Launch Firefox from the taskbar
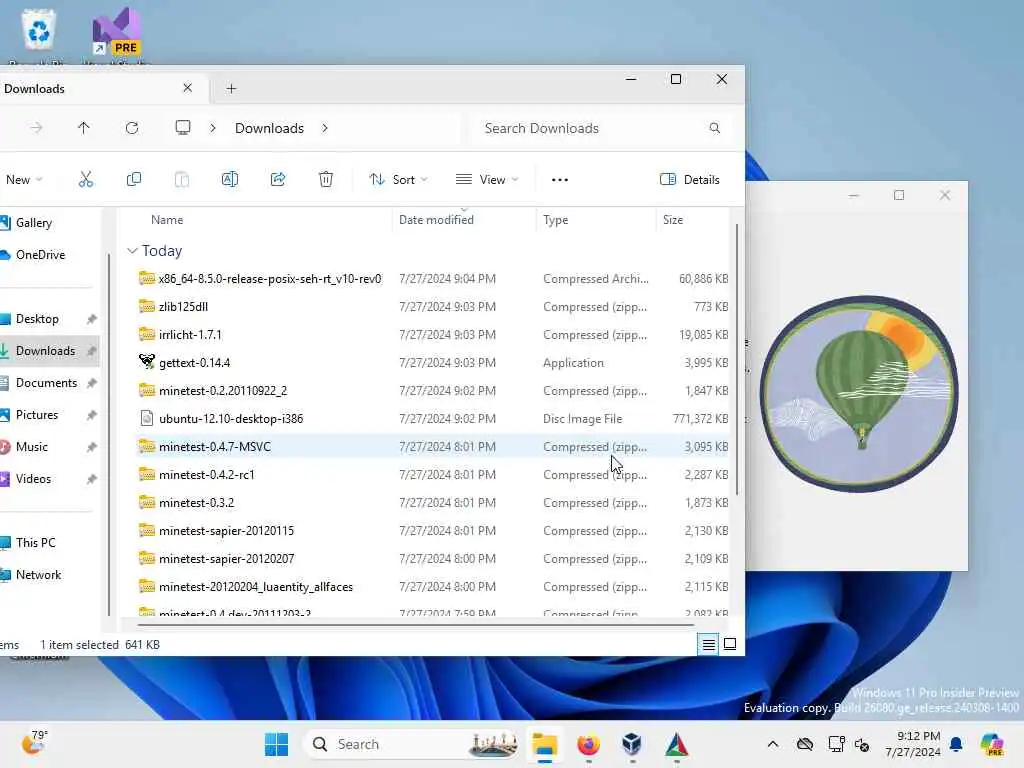 click(x=588, y=744)
